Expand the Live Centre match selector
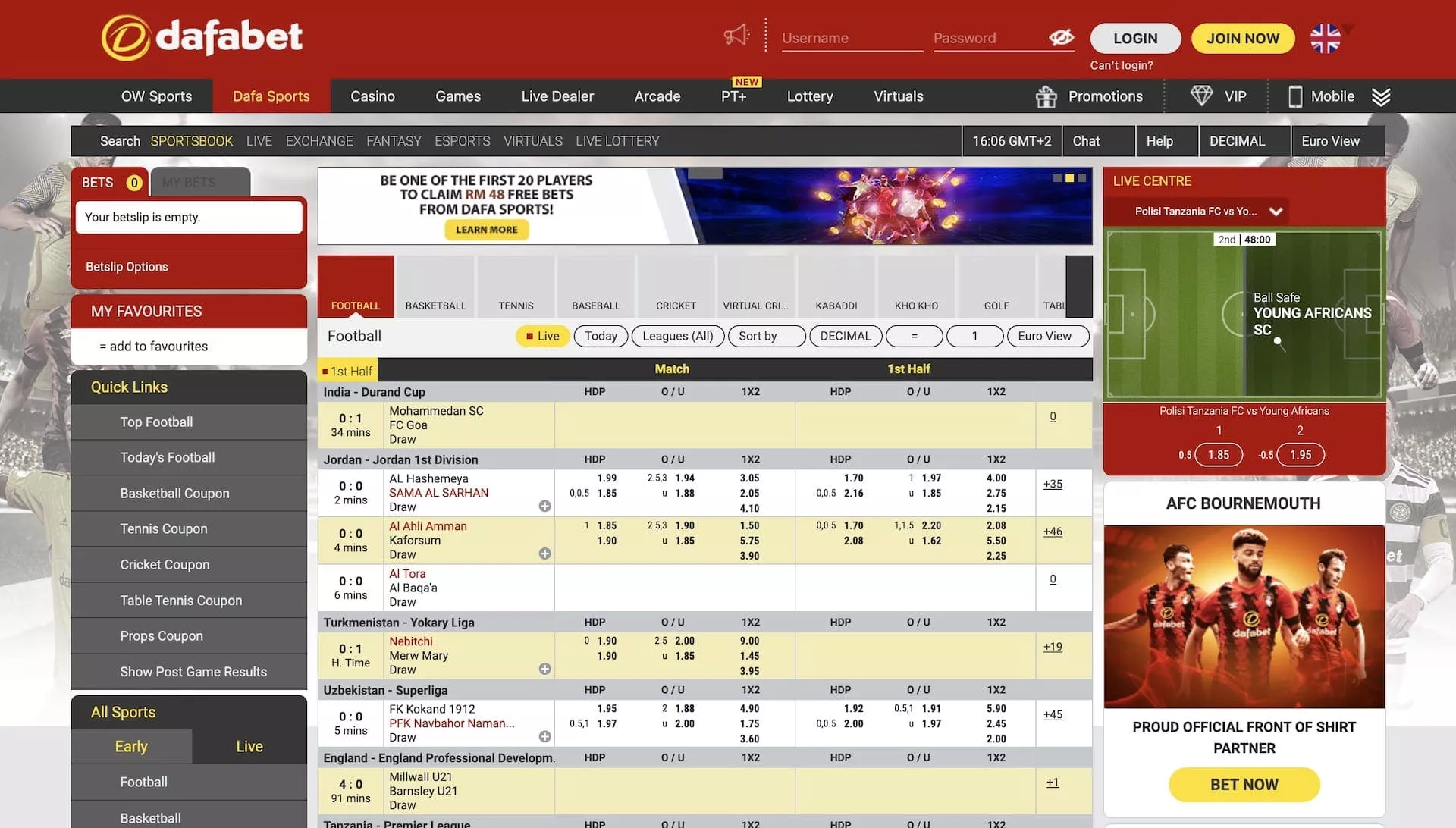This screenshot has height=828, width=1456. 1276,212
